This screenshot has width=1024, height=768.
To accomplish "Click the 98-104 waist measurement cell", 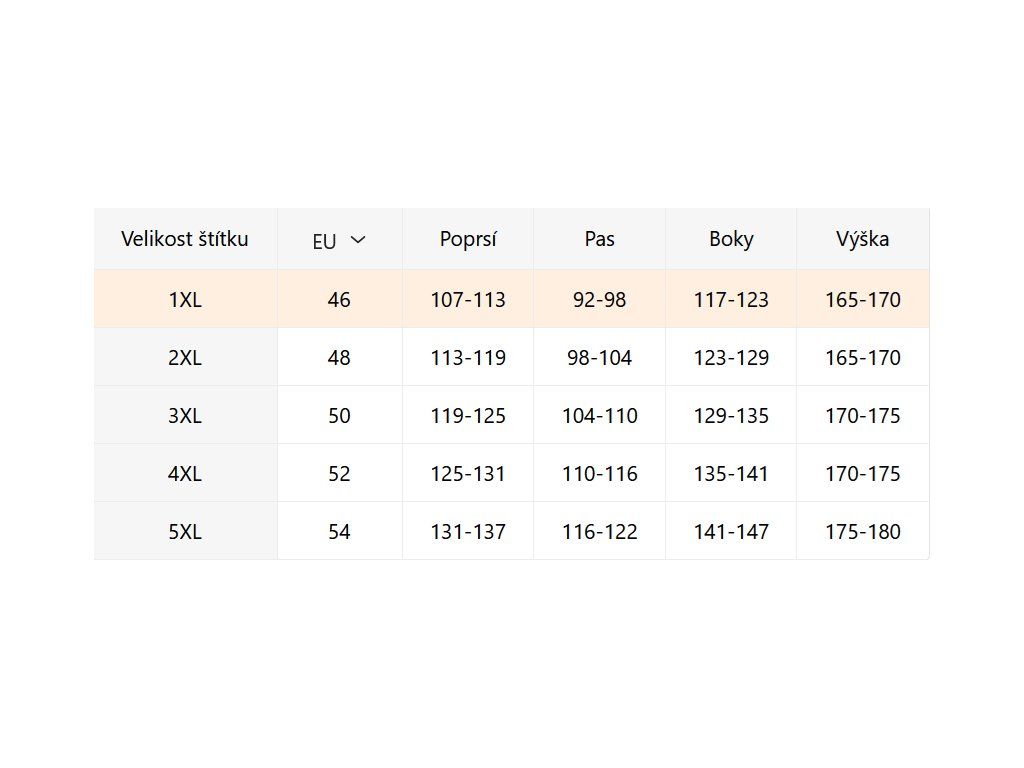I will 600,357.
